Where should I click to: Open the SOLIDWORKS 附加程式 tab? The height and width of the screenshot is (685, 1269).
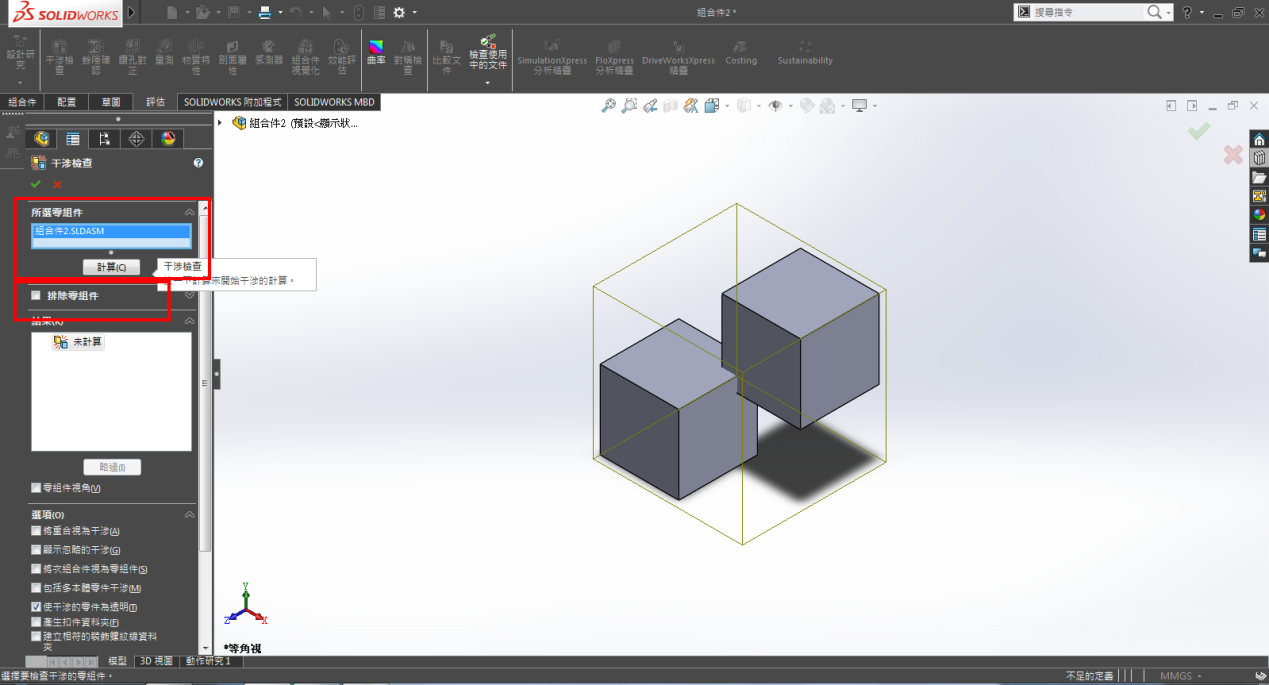pos(232,102)
